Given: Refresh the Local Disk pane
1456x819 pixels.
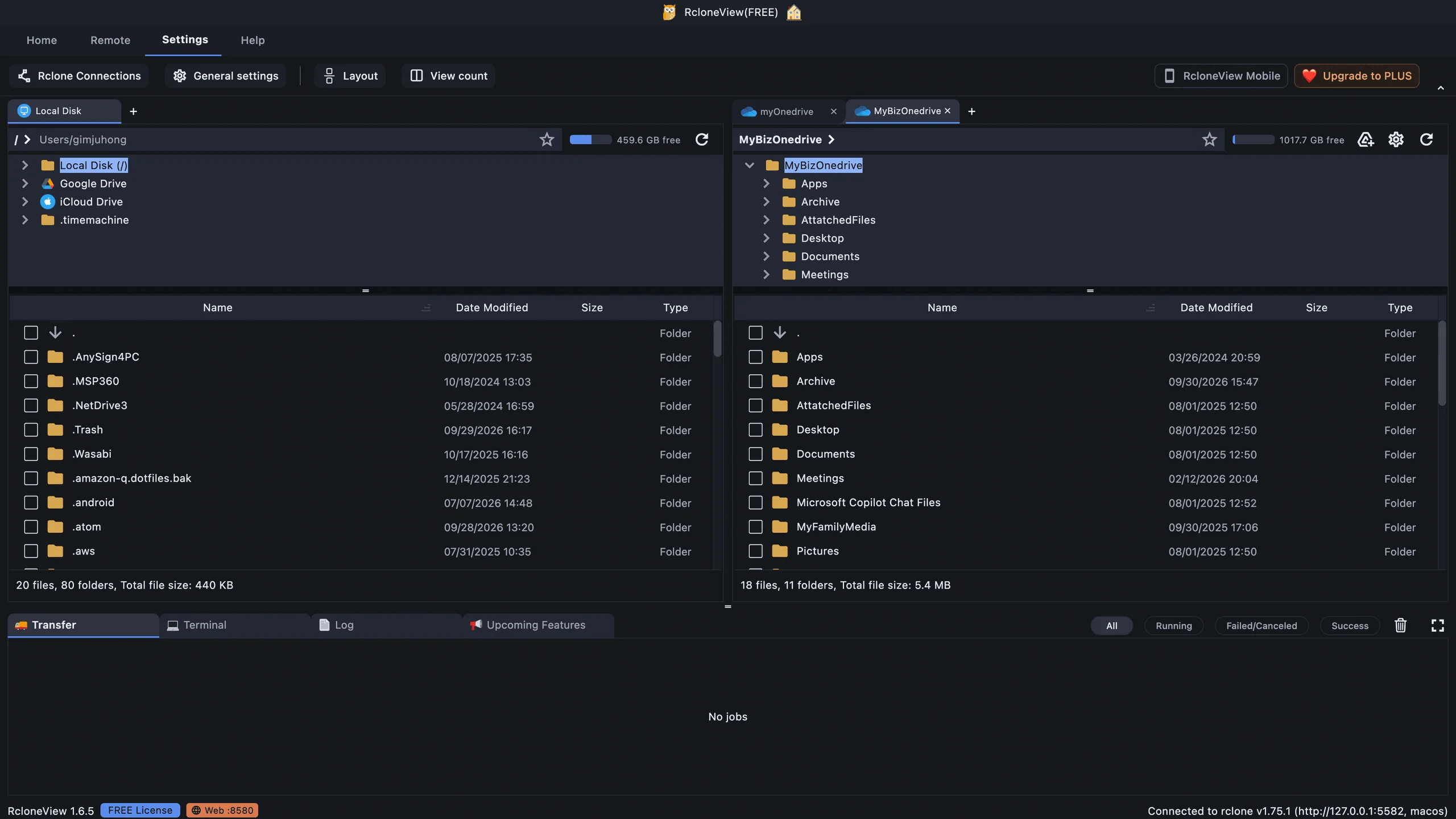Looking at the screenshot, I should pos(702,139).
